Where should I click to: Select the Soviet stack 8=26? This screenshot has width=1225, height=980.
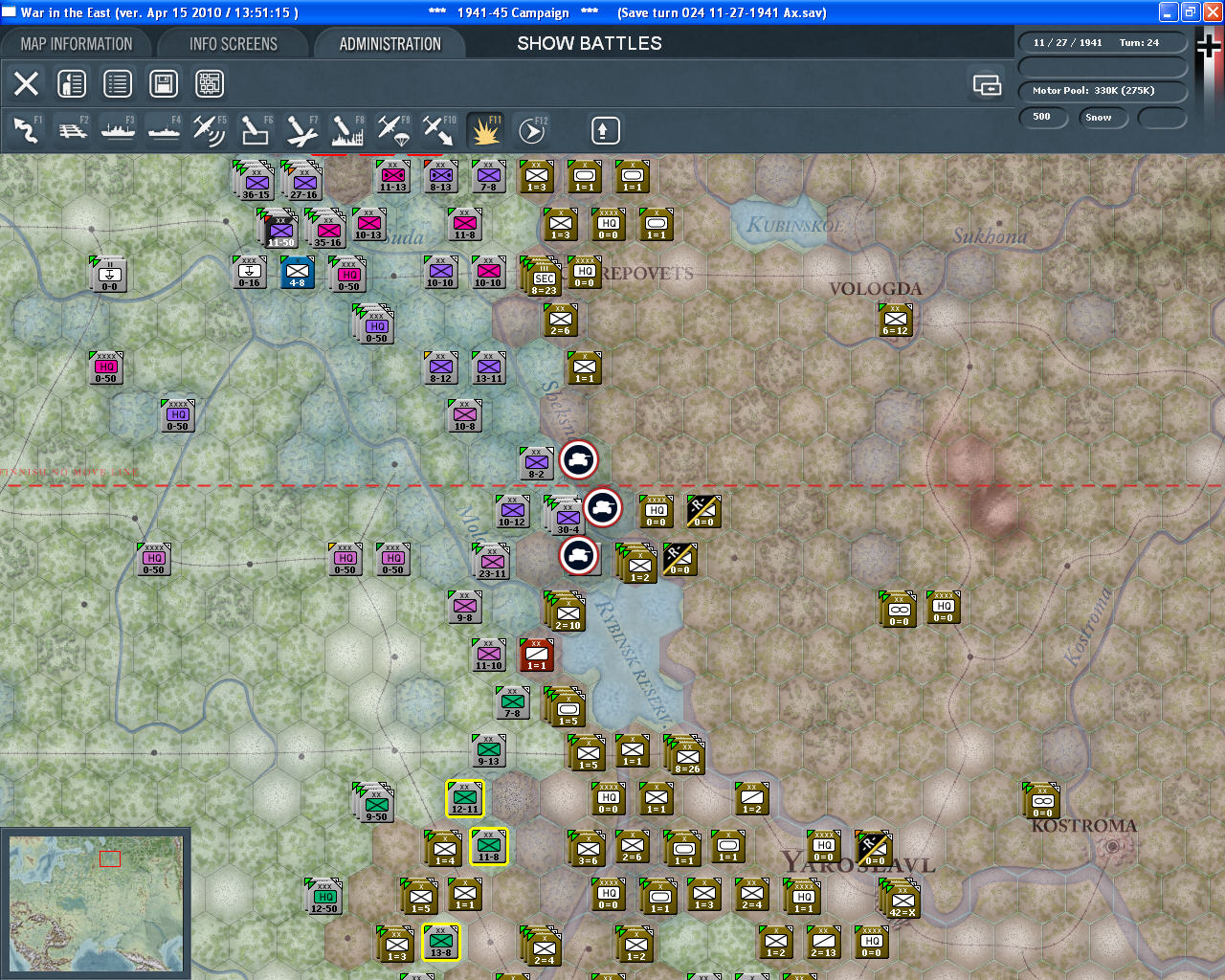(x=686, y=756)
